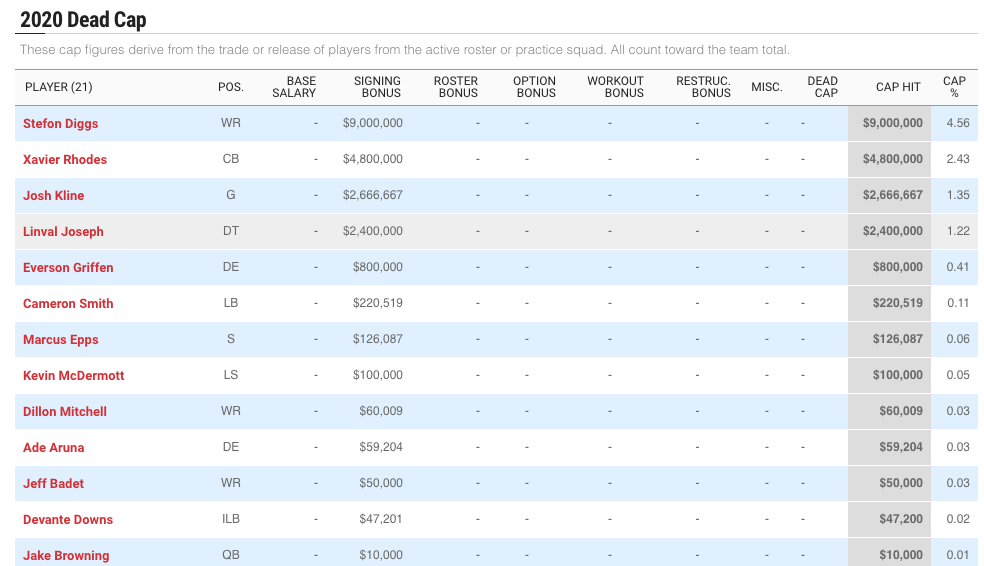This screenshot has height=566, width=984.
Task: Visit Cameron Smith player page
Action: pyautogui.click(x=68, y=304)
